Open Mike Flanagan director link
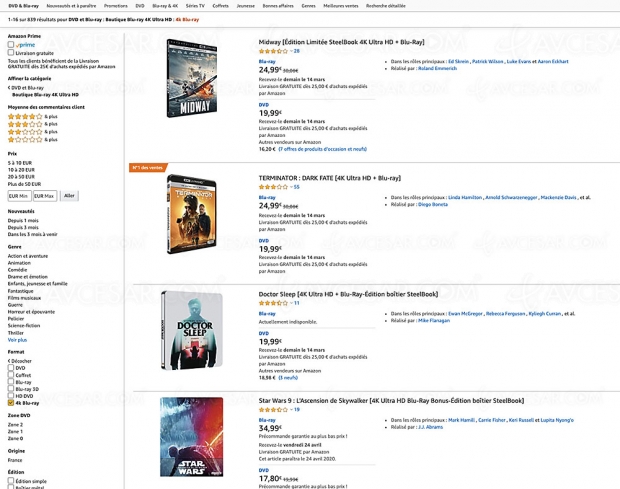620x489 pixels. (434, 321)
